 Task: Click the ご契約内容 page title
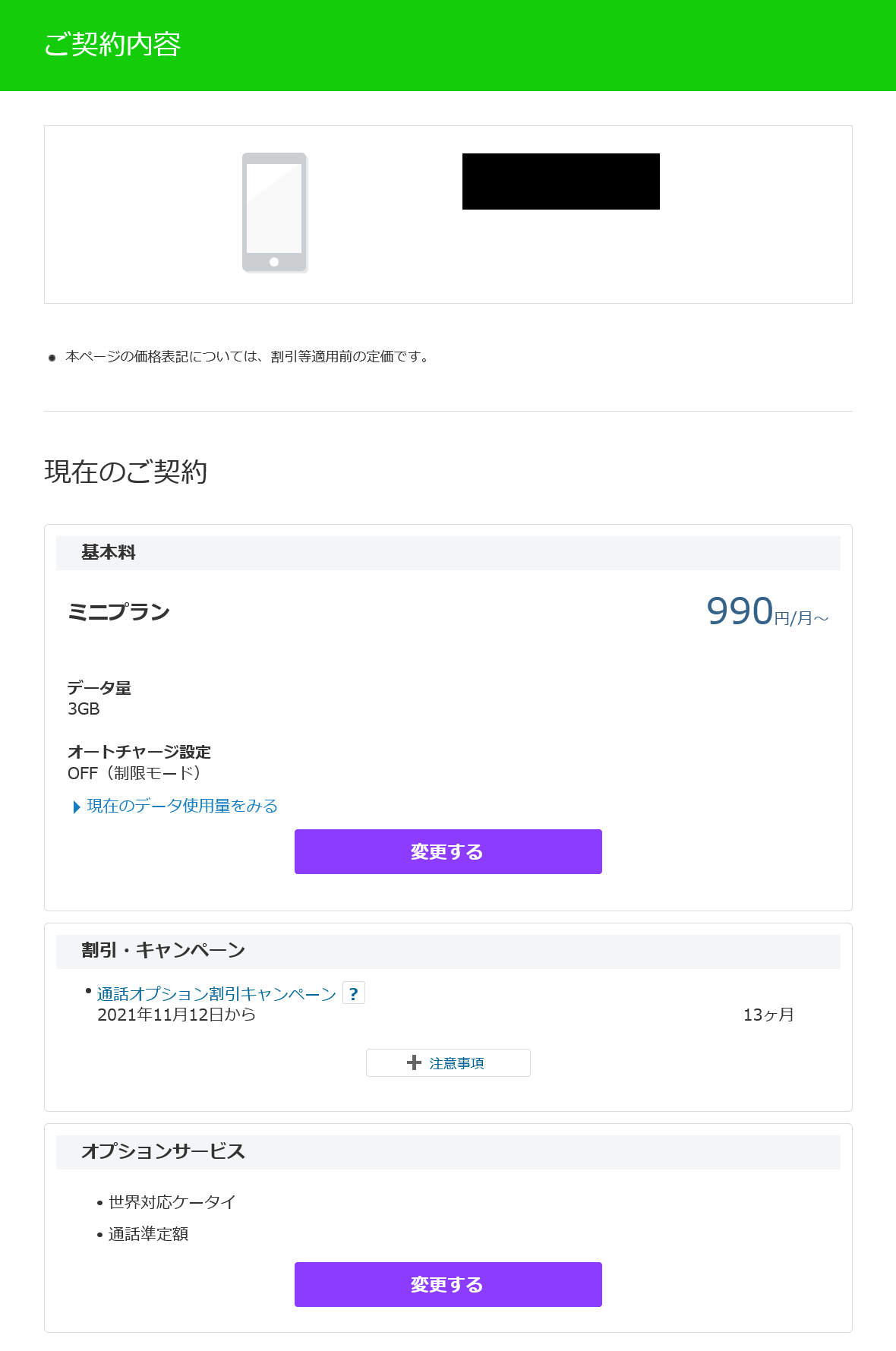112,45
